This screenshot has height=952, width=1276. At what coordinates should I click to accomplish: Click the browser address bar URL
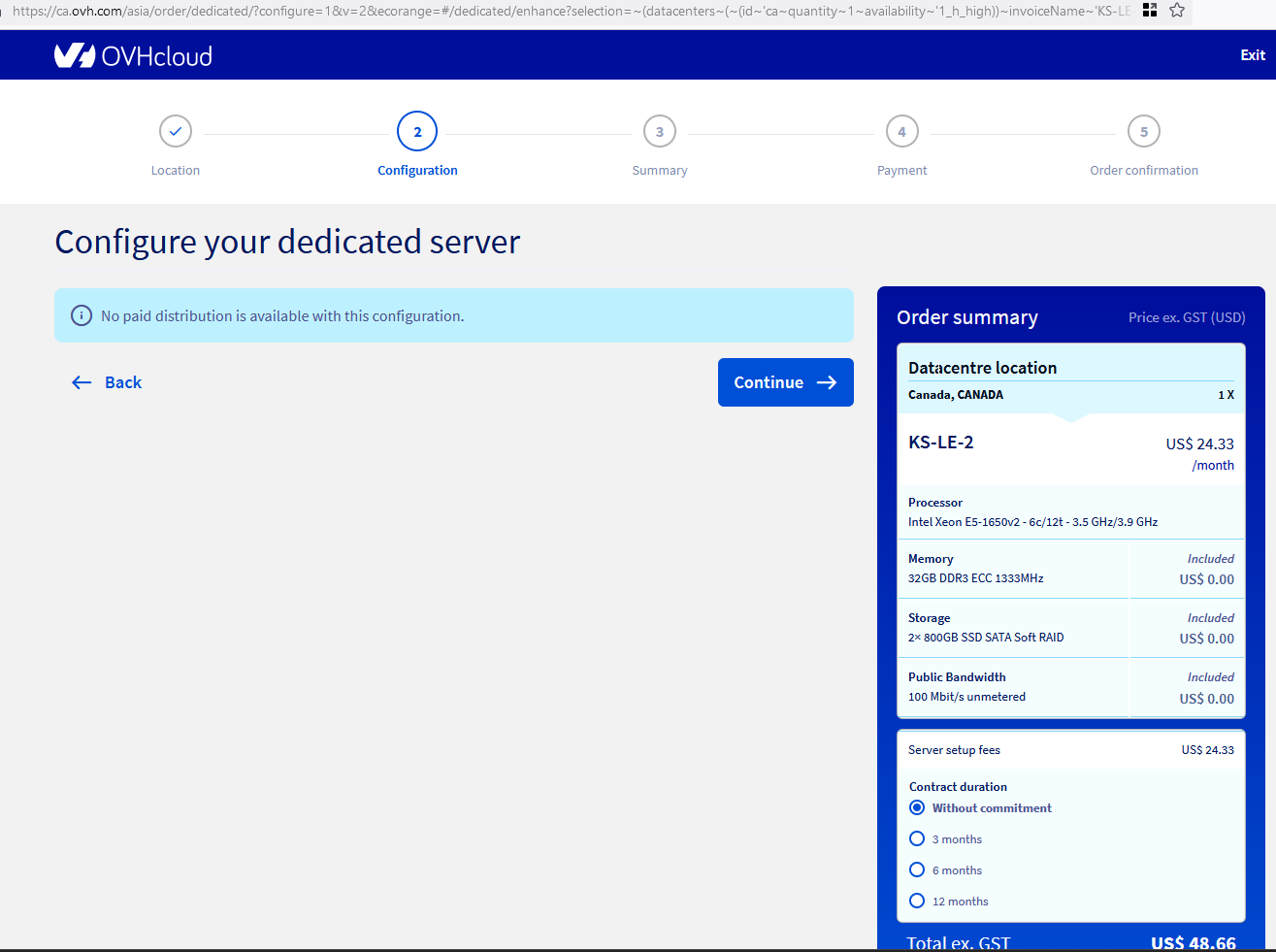point(571,11)
